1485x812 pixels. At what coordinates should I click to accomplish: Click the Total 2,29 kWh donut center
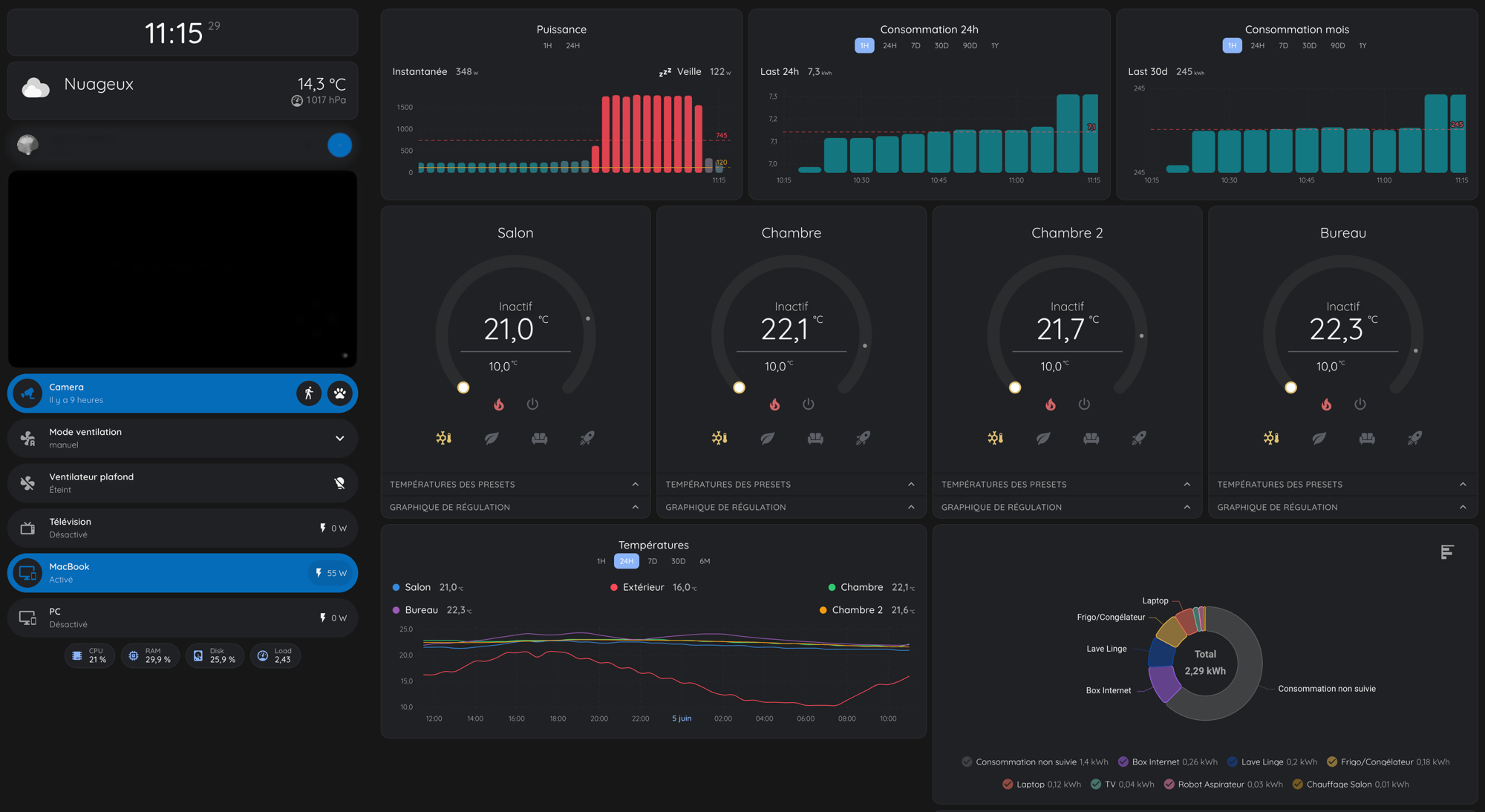(1205, 663)
